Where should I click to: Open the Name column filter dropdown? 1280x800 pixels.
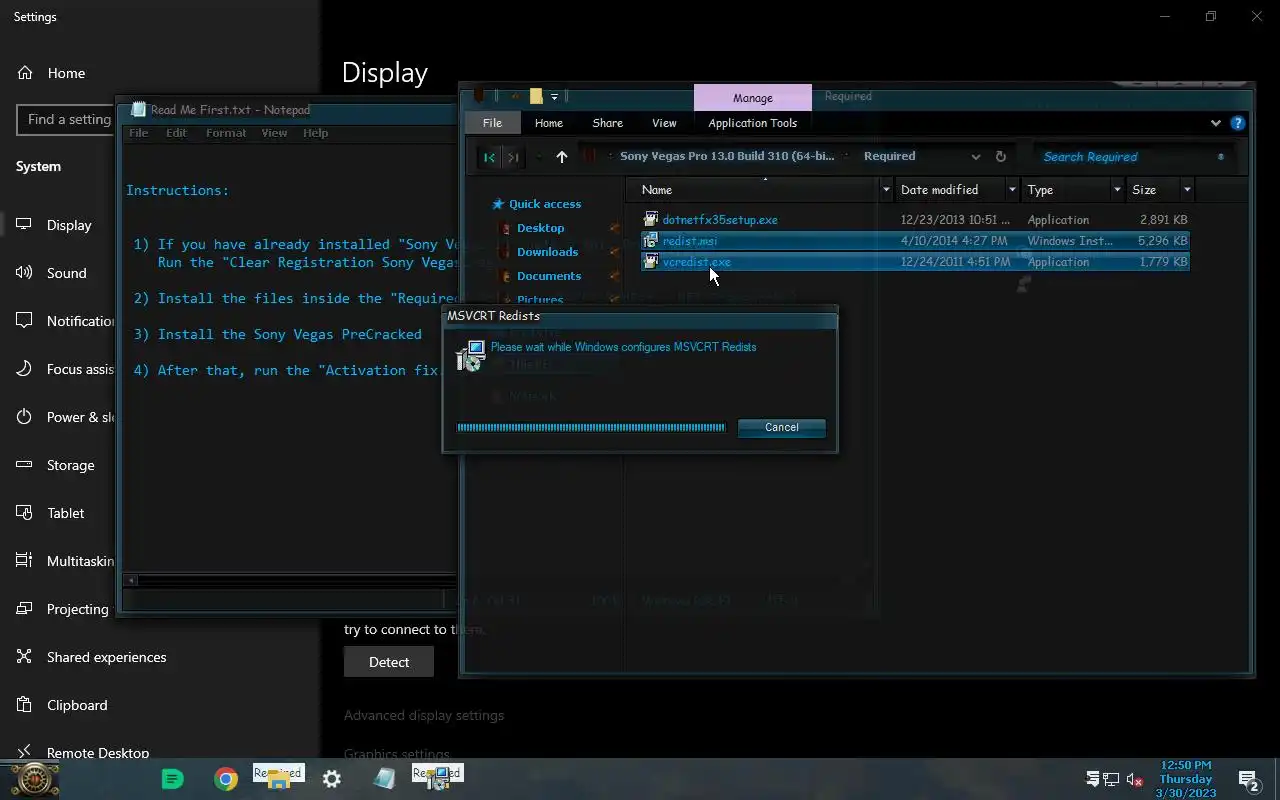tap(886, 190)
